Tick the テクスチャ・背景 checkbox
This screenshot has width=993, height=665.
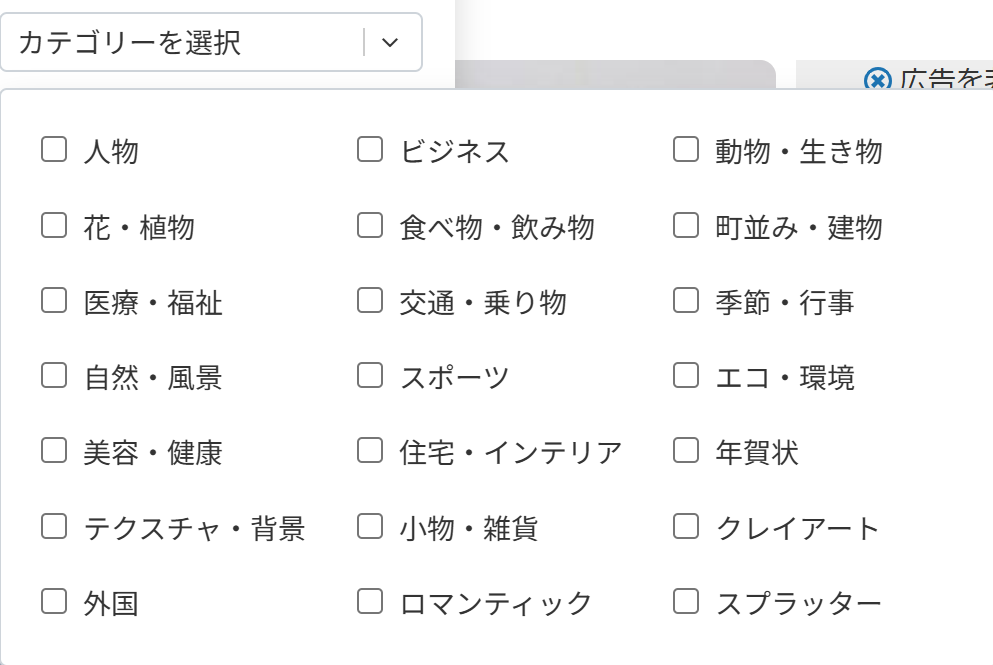pyautogui.click(x=54, y=525)
